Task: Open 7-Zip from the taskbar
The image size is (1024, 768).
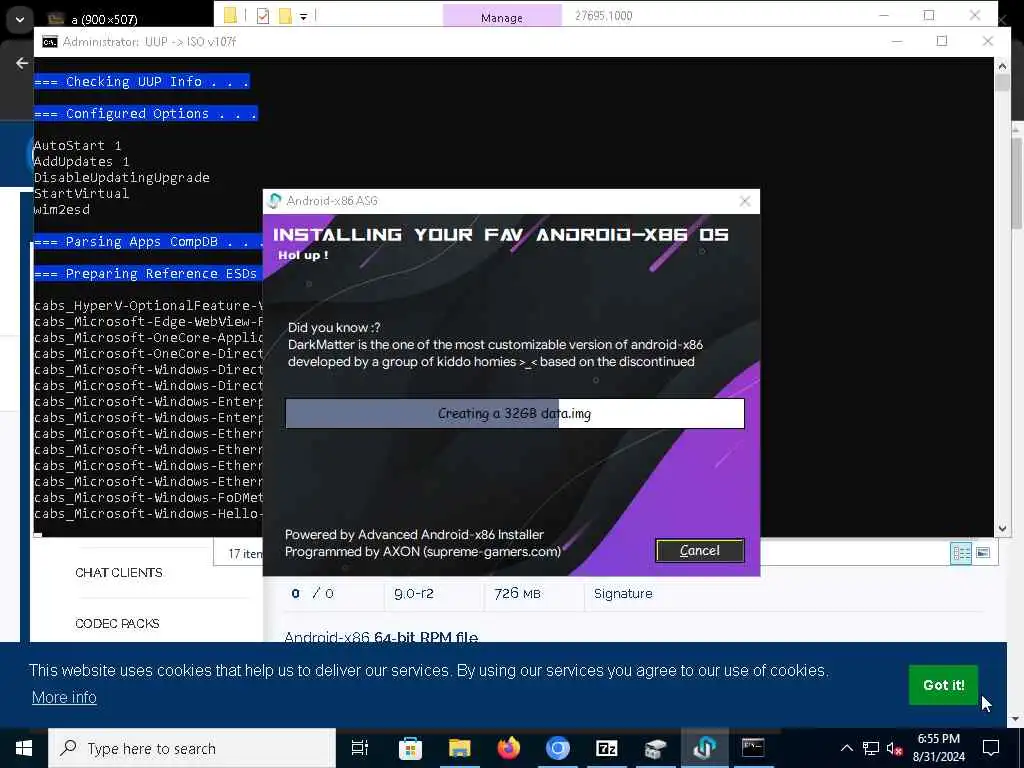Action: coord(607,748)
